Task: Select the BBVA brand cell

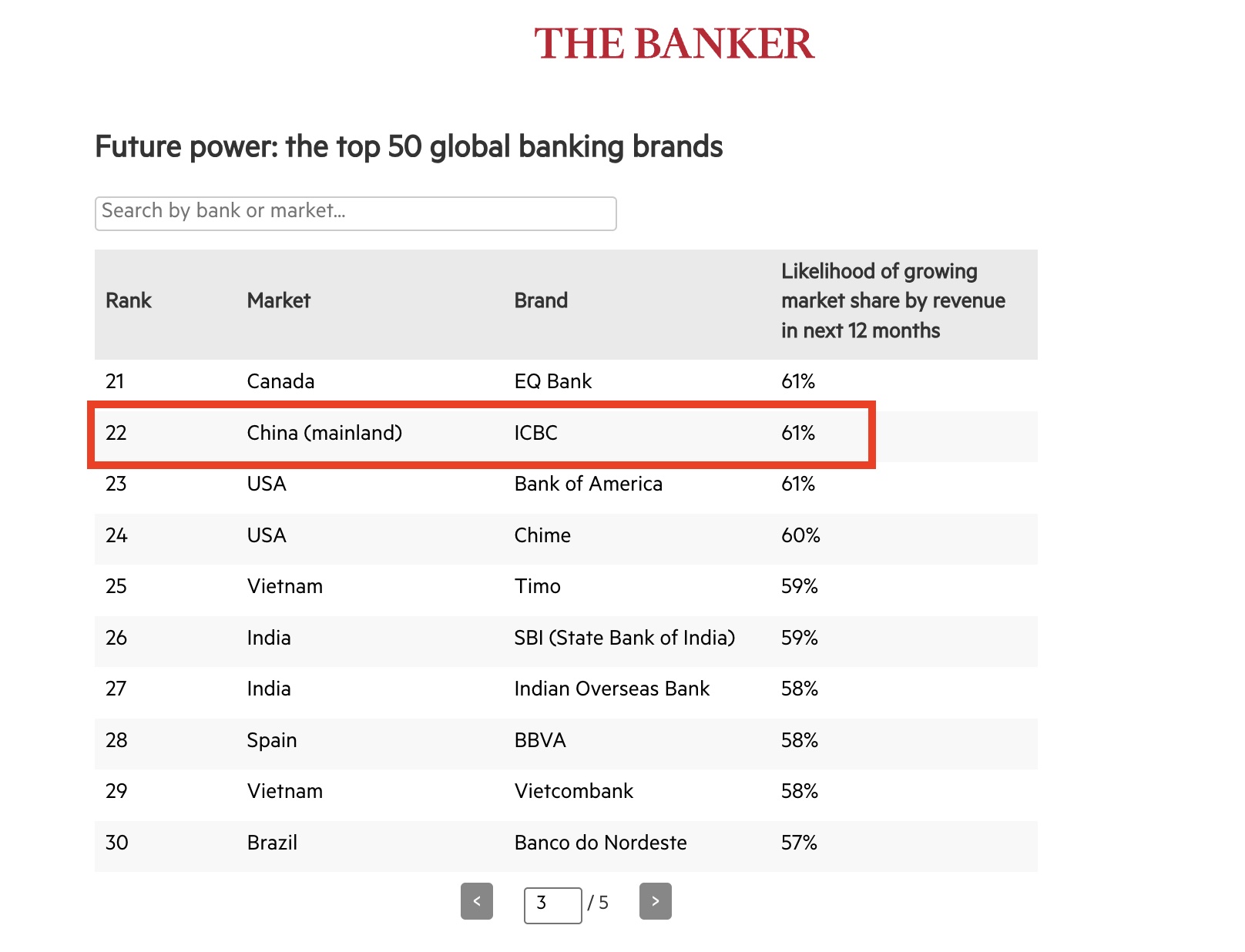Action: pyautogui.click(x=540, y=740)
